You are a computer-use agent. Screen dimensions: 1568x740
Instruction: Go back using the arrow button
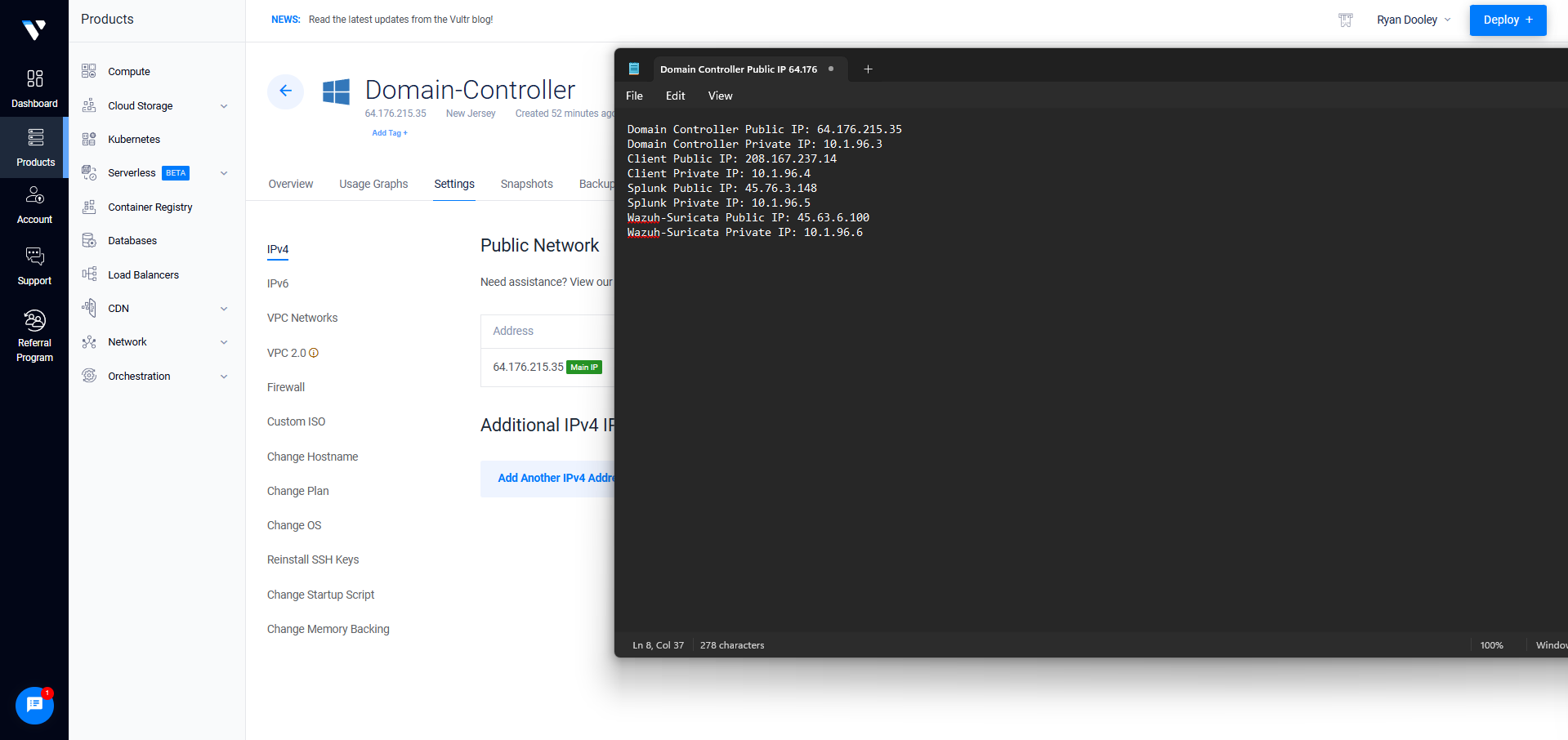click(x=285, y=91)
